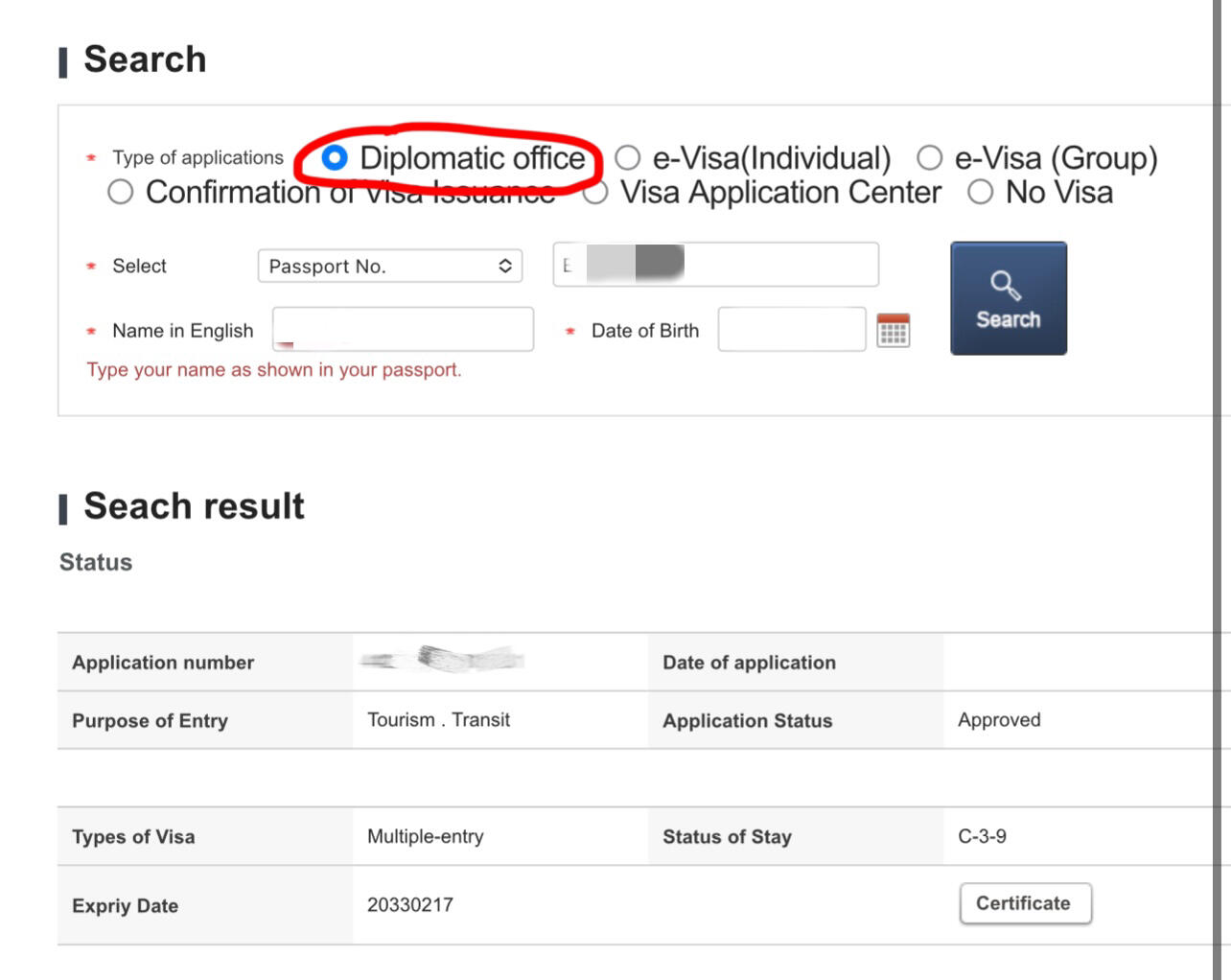The image size is (1231, 980).
Task: Select the e-Visa(Individual) radio option
Action: [x=627, y=157]
